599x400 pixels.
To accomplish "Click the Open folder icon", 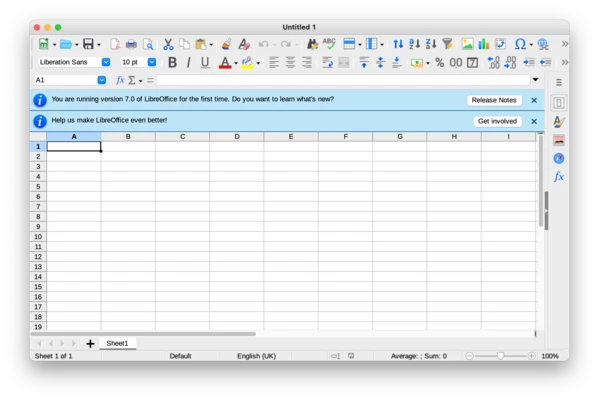I will pyautogui.click(x=66, y=44).
